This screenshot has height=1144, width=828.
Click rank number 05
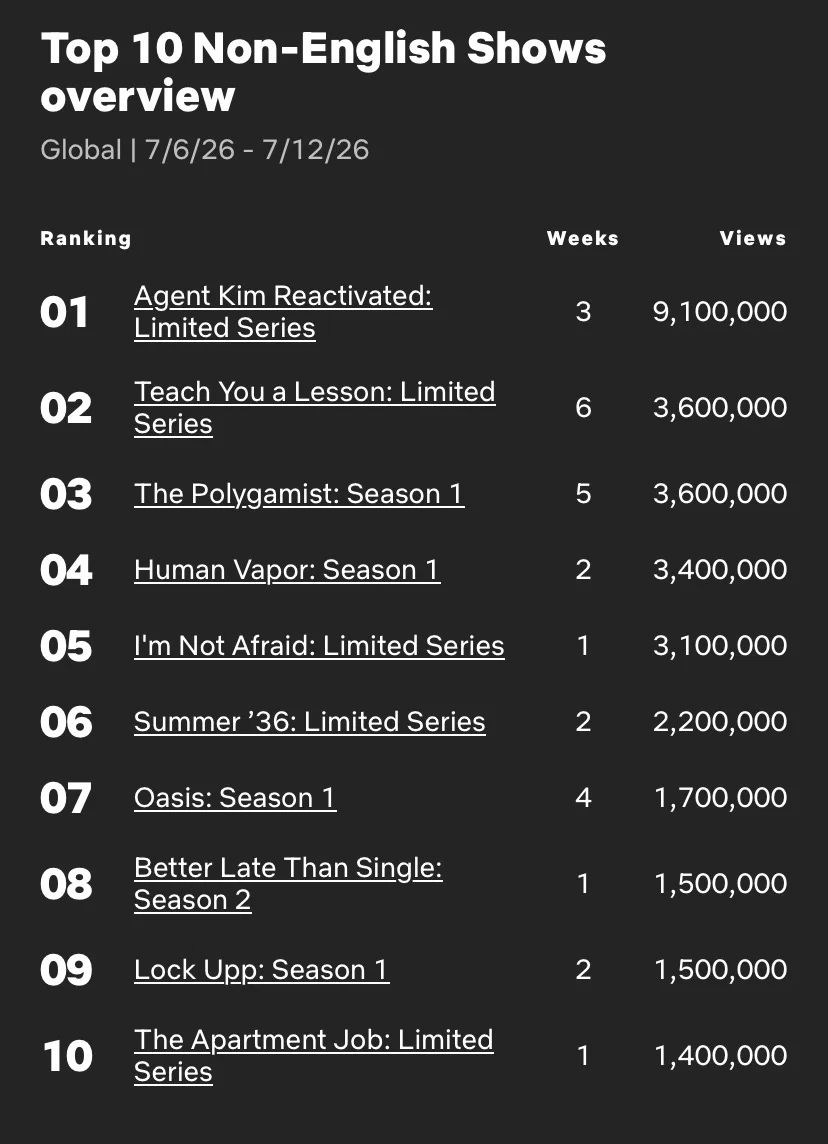point(66,646)
